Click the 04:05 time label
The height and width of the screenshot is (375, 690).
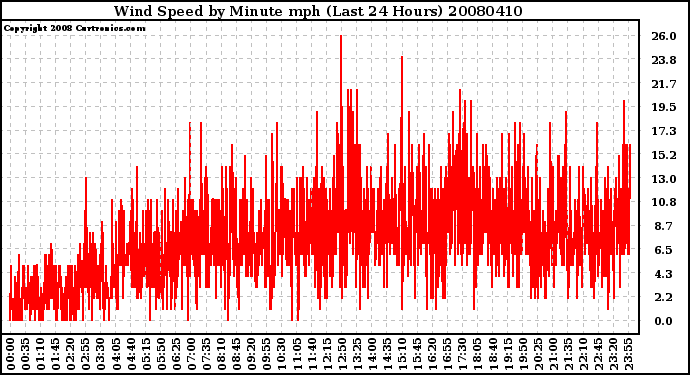tap(116, 354)
